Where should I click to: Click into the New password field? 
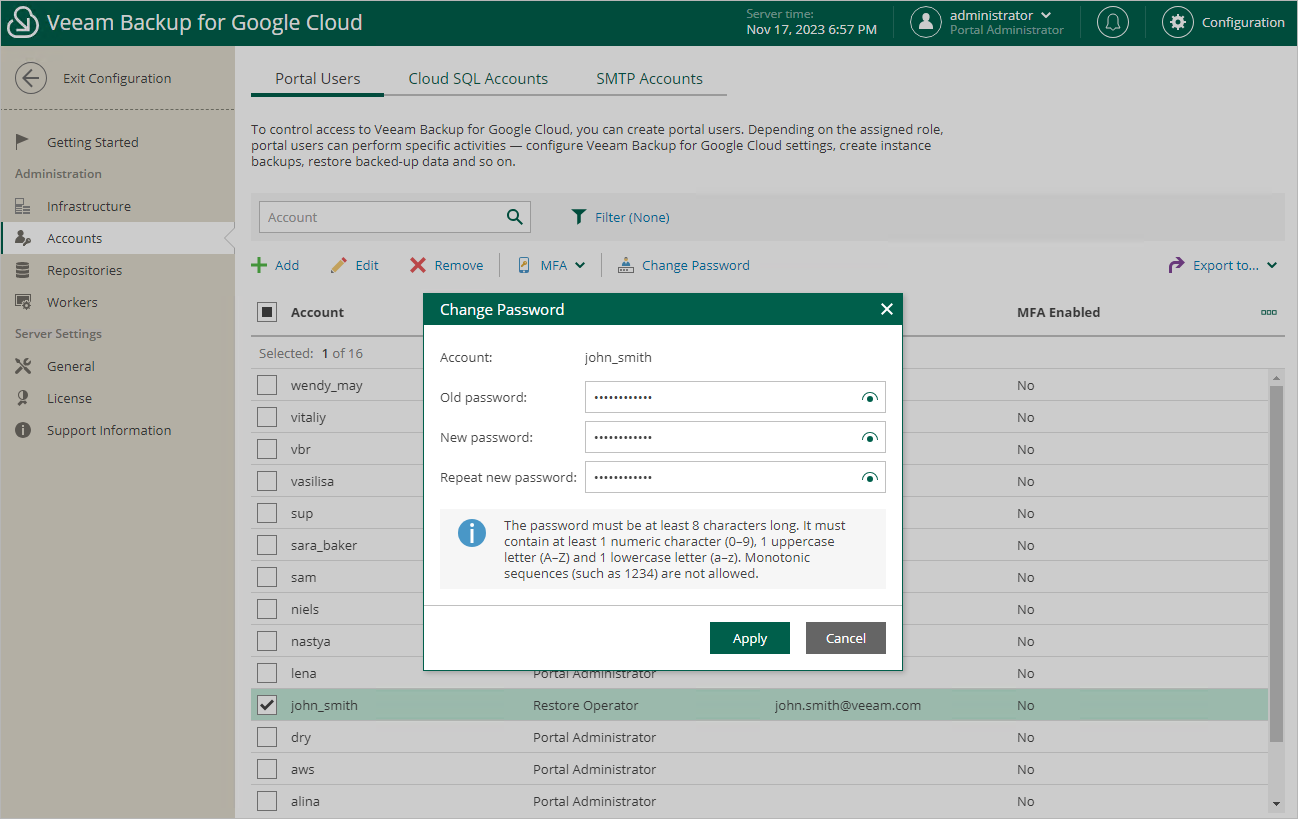[720, 437]
